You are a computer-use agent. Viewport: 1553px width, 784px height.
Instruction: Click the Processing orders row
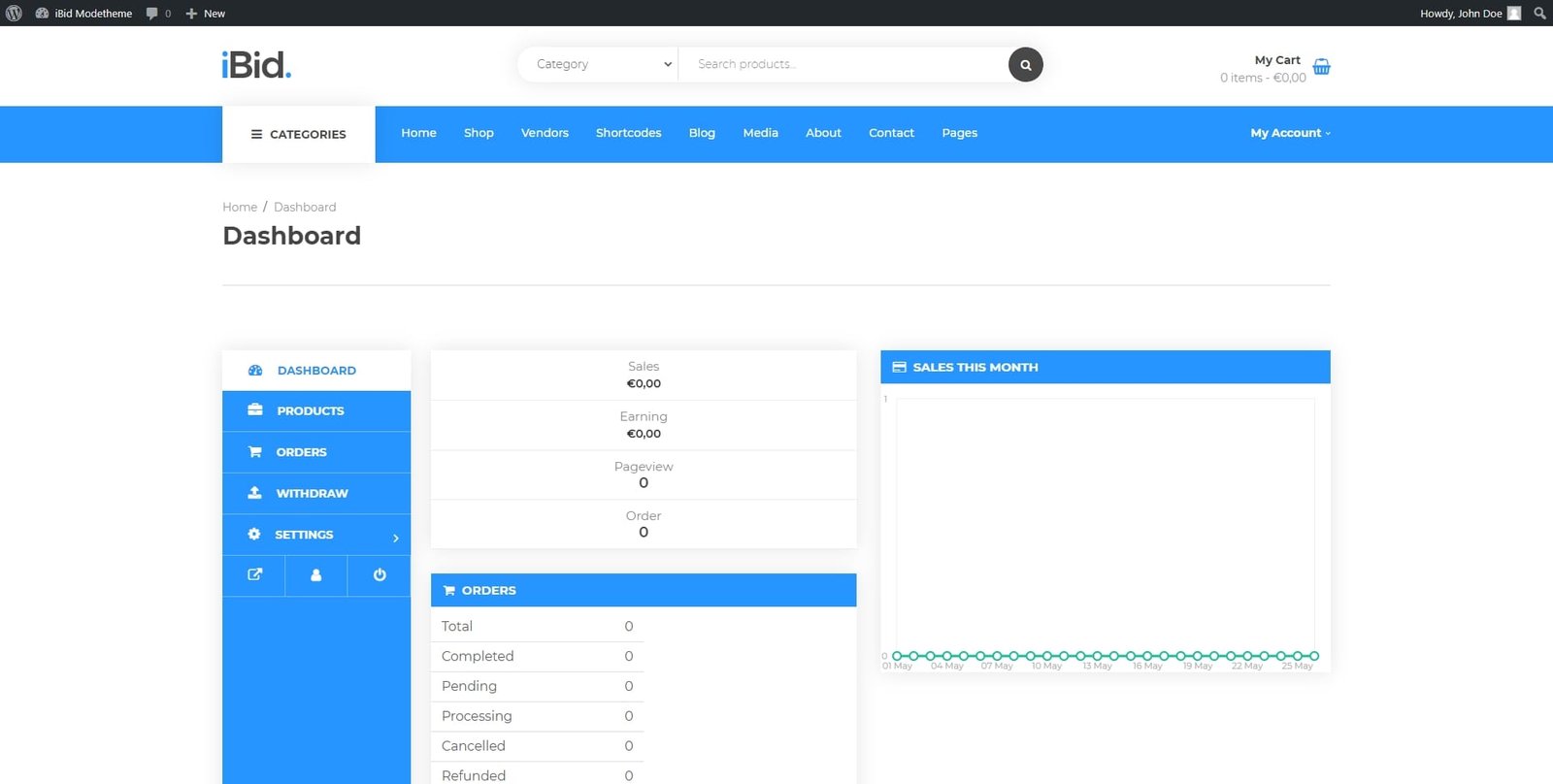[x=537, y=716]
